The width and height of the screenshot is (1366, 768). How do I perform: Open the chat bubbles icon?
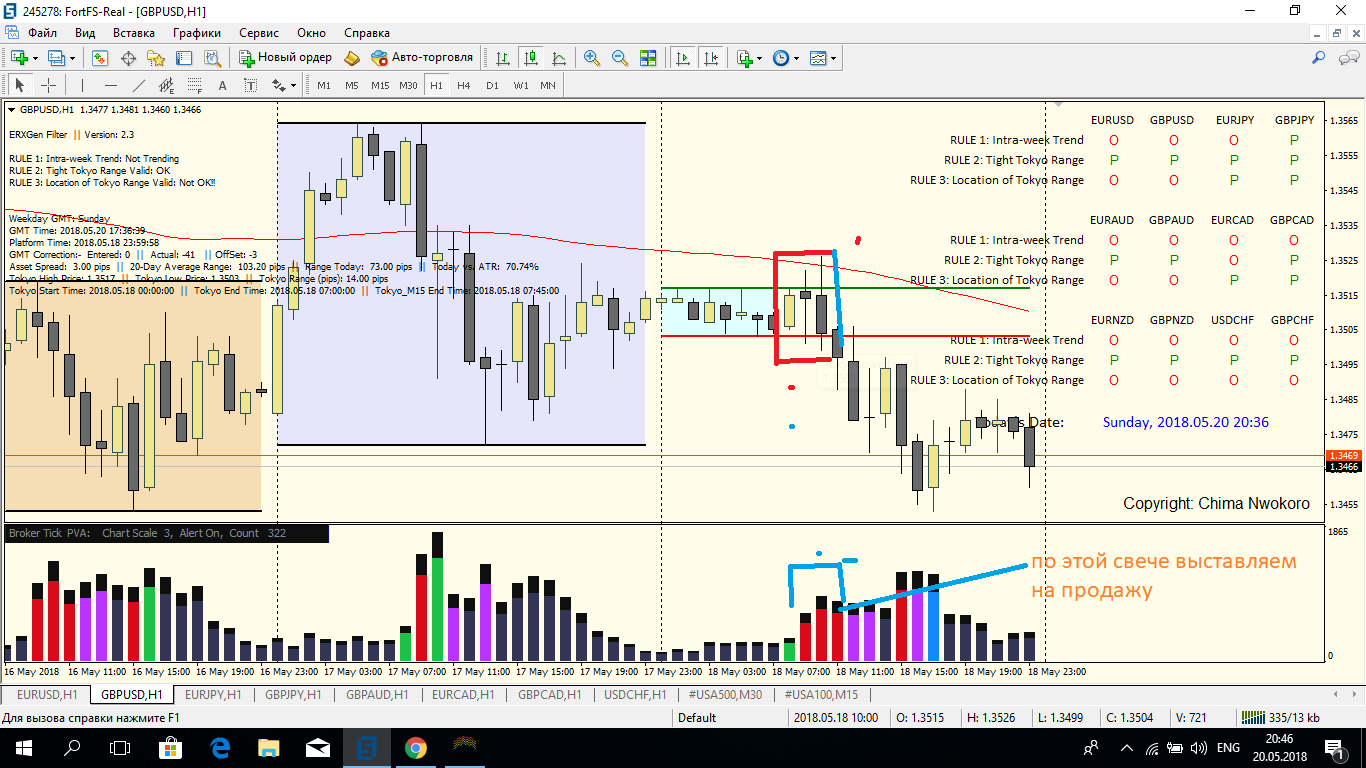coord(1346,58)
